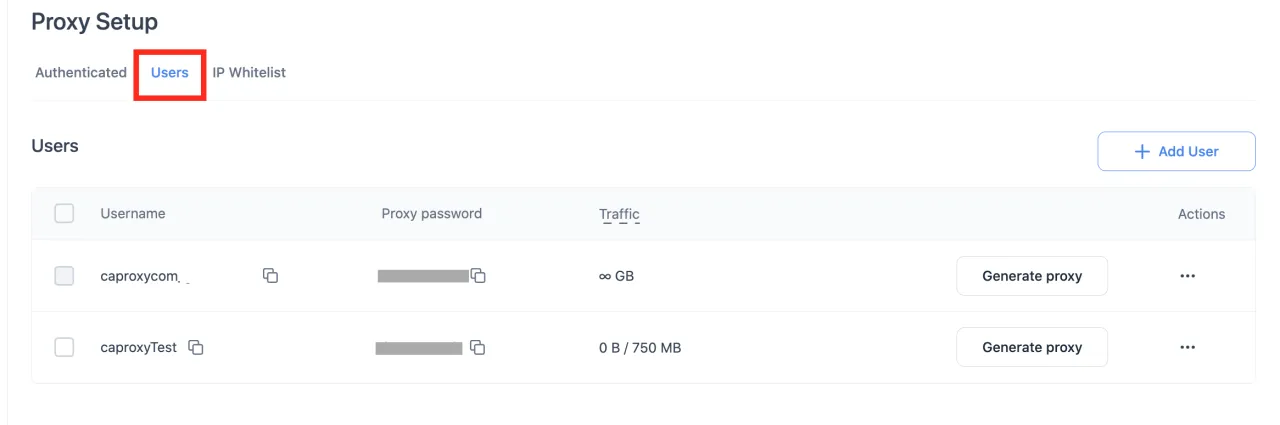1280x425 pixels.
Task: Click the 0 B / 750 MB traffic value
Action: pos(640,348)
